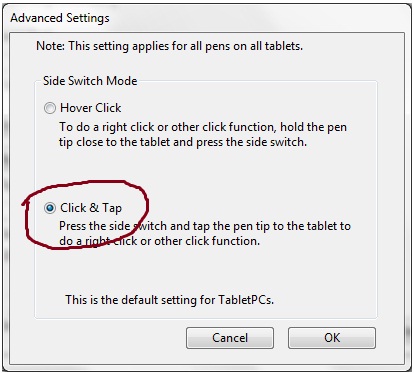
Task: Select the Click & Tap radio button
Action: click(50, 208)
